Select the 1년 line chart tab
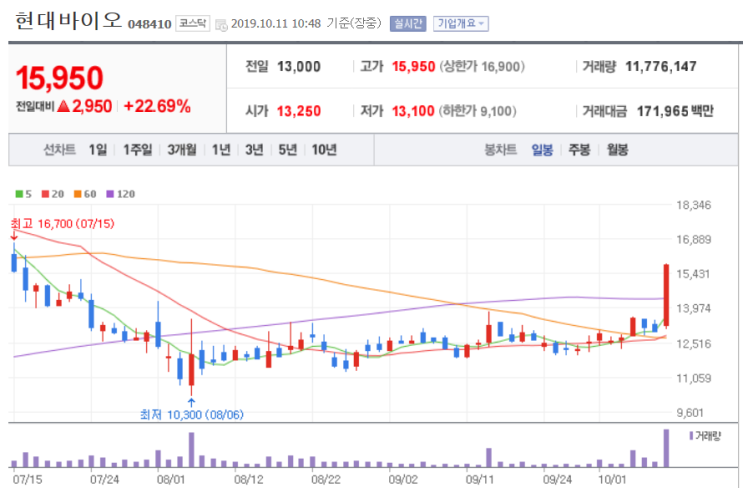 (221, 150)
